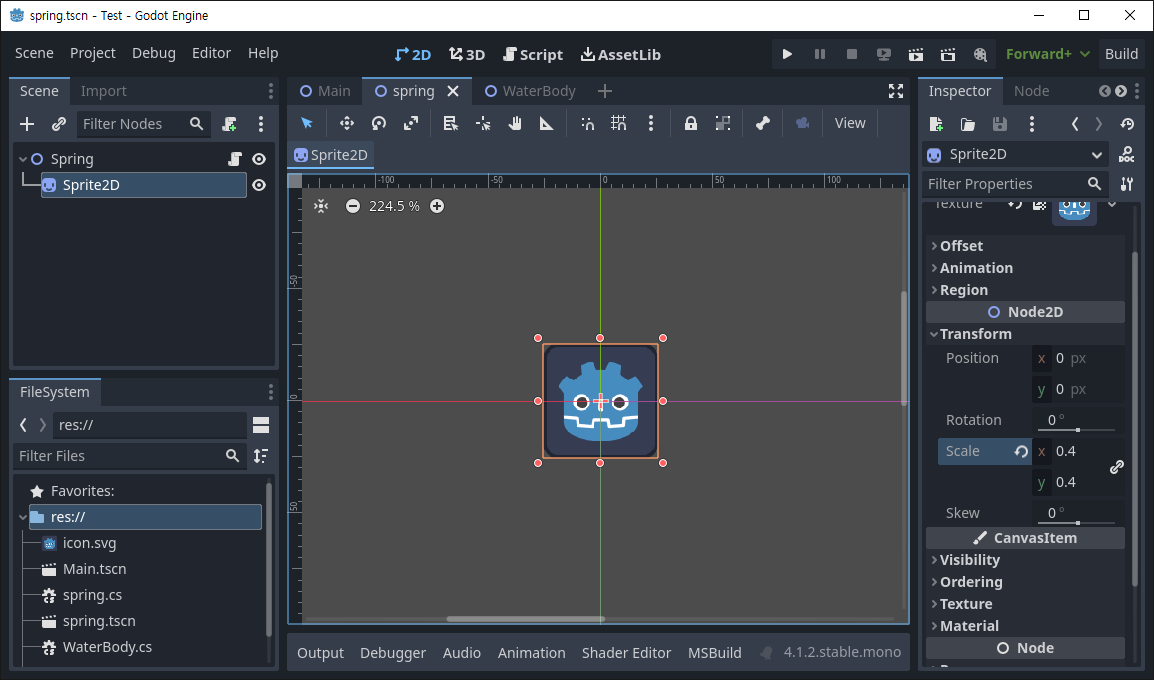Switch to the Script workspace

click(x=533, y=54)
